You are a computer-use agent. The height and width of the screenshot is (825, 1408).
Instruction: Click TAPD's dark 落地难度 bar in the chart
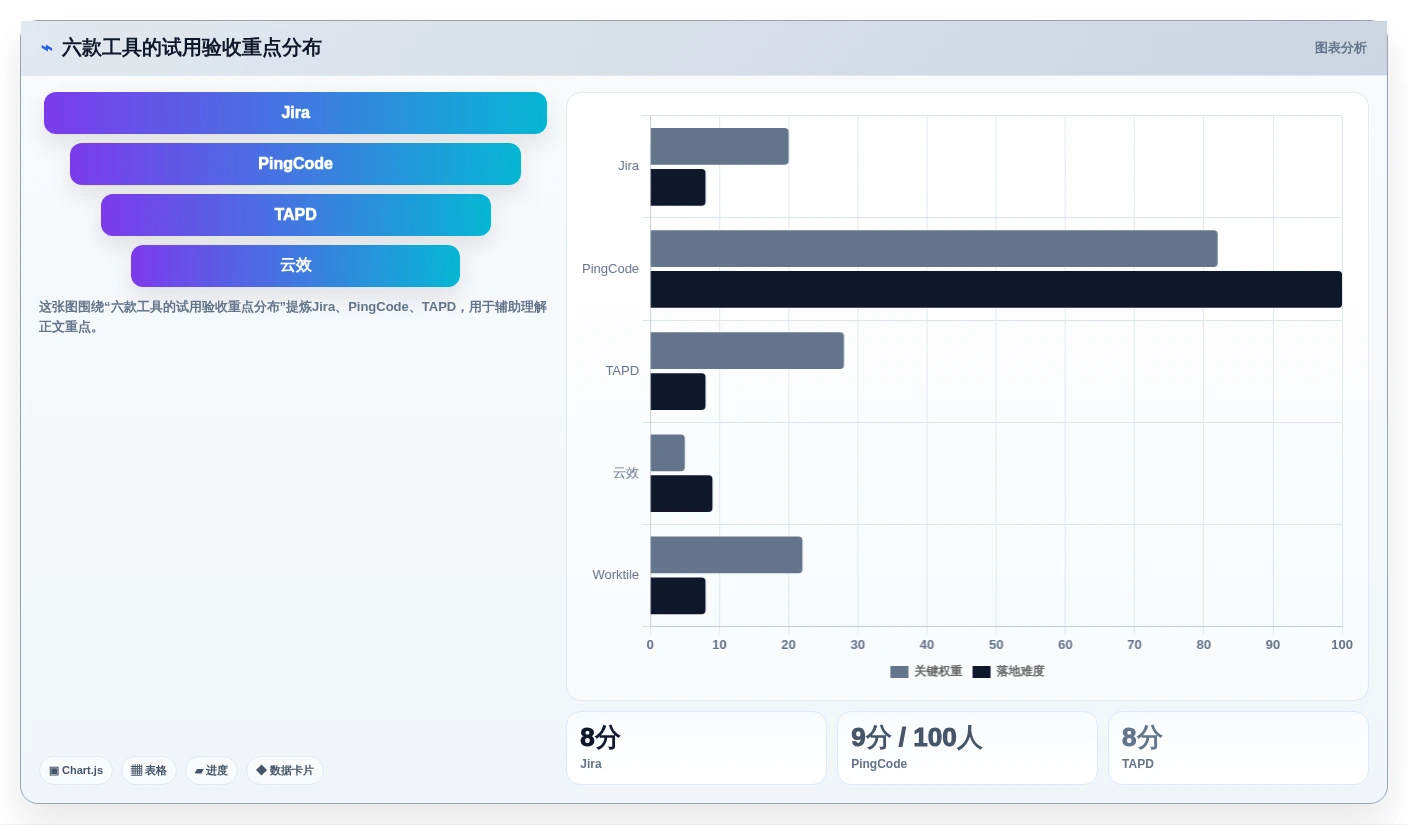tap(678, 392)
